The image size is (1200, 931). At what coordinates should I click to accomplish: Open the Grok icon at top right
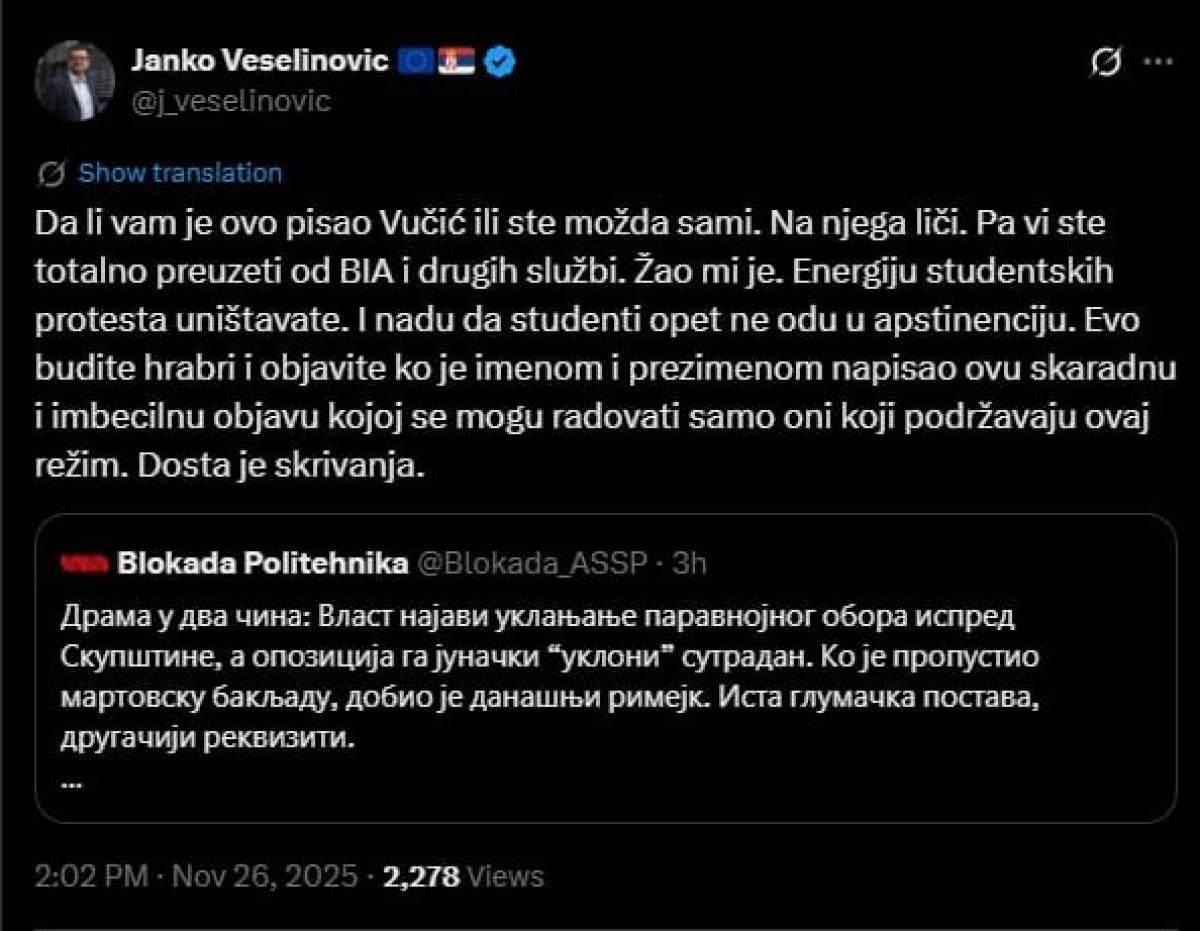coord(1106,62)
